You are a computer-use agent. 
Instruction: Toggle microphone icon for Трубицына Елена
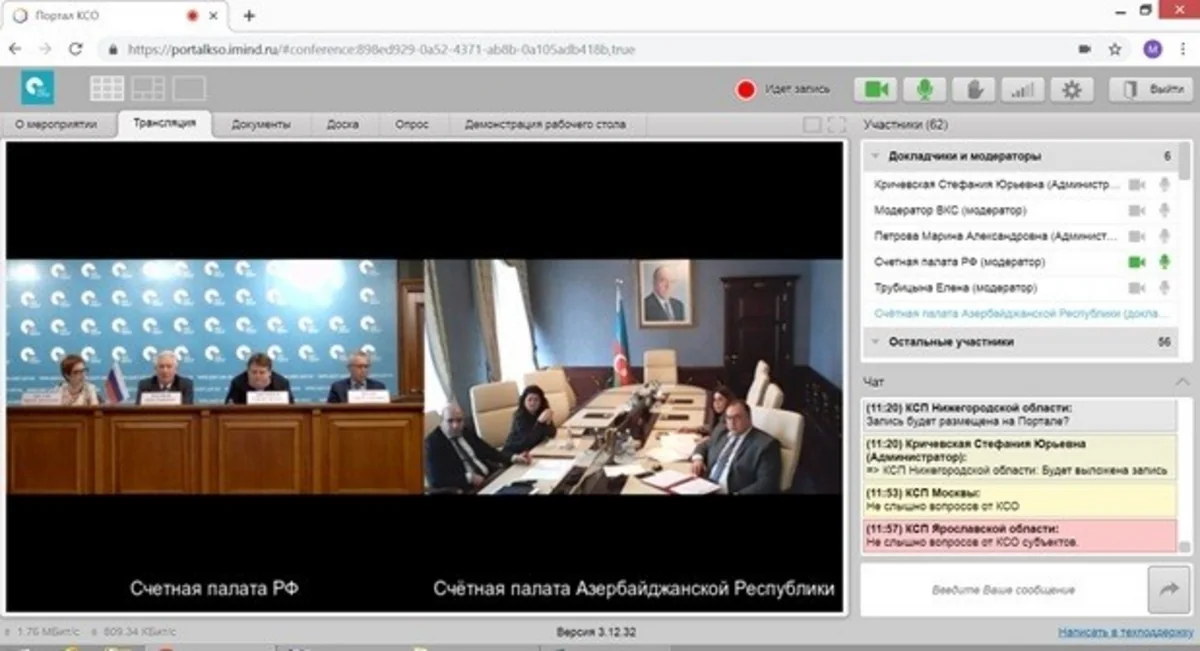point(1164,288)
